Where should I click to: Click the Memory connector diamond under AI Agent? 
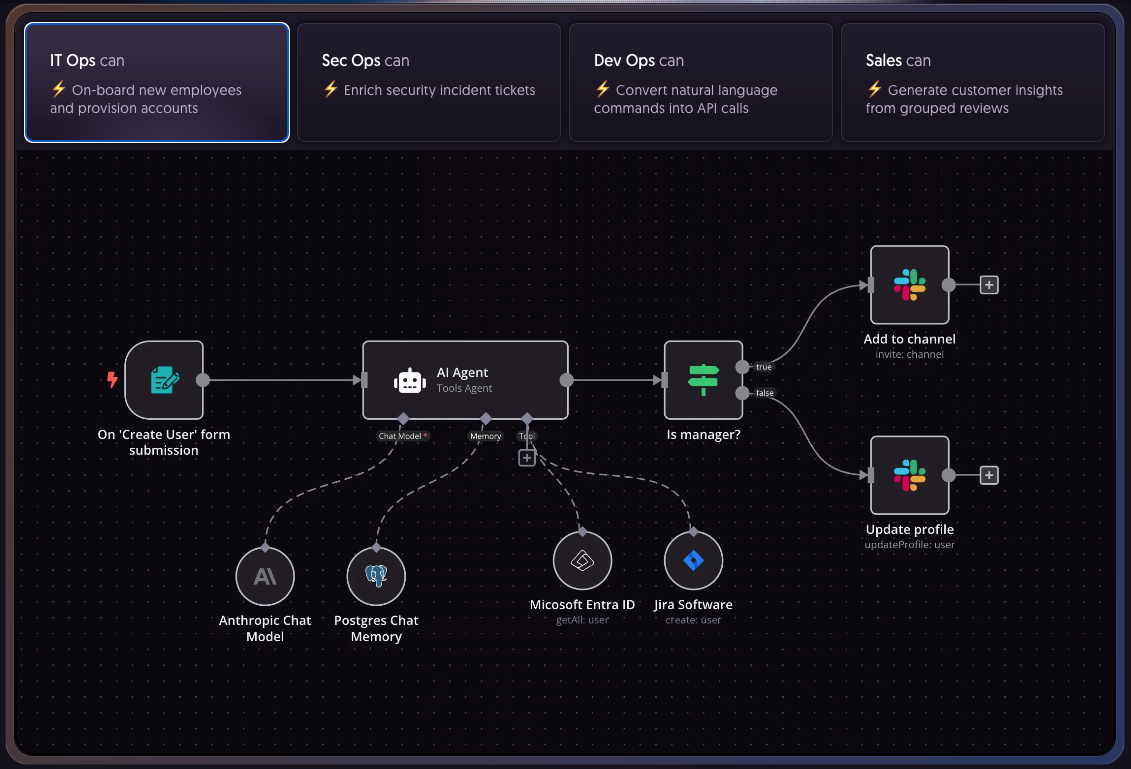tap(485, 420)
